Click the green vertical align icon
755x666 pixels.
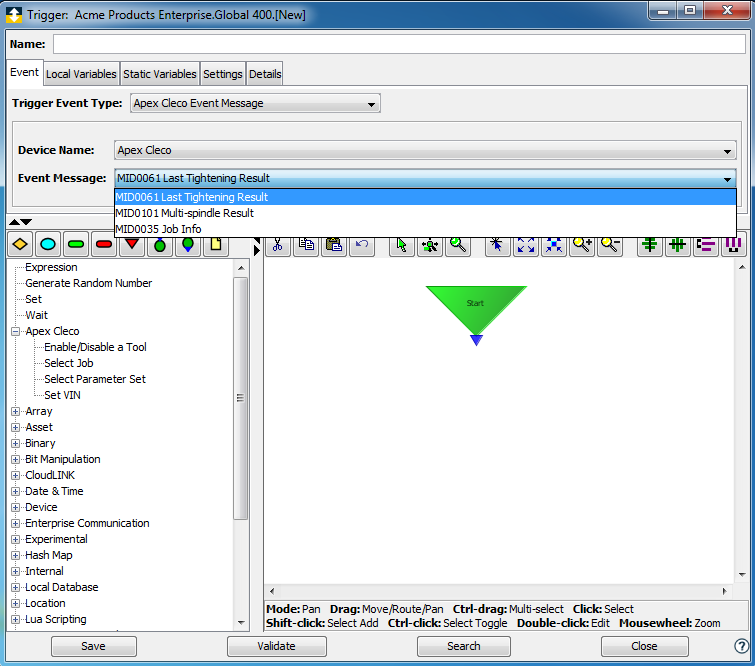[677, 245]
